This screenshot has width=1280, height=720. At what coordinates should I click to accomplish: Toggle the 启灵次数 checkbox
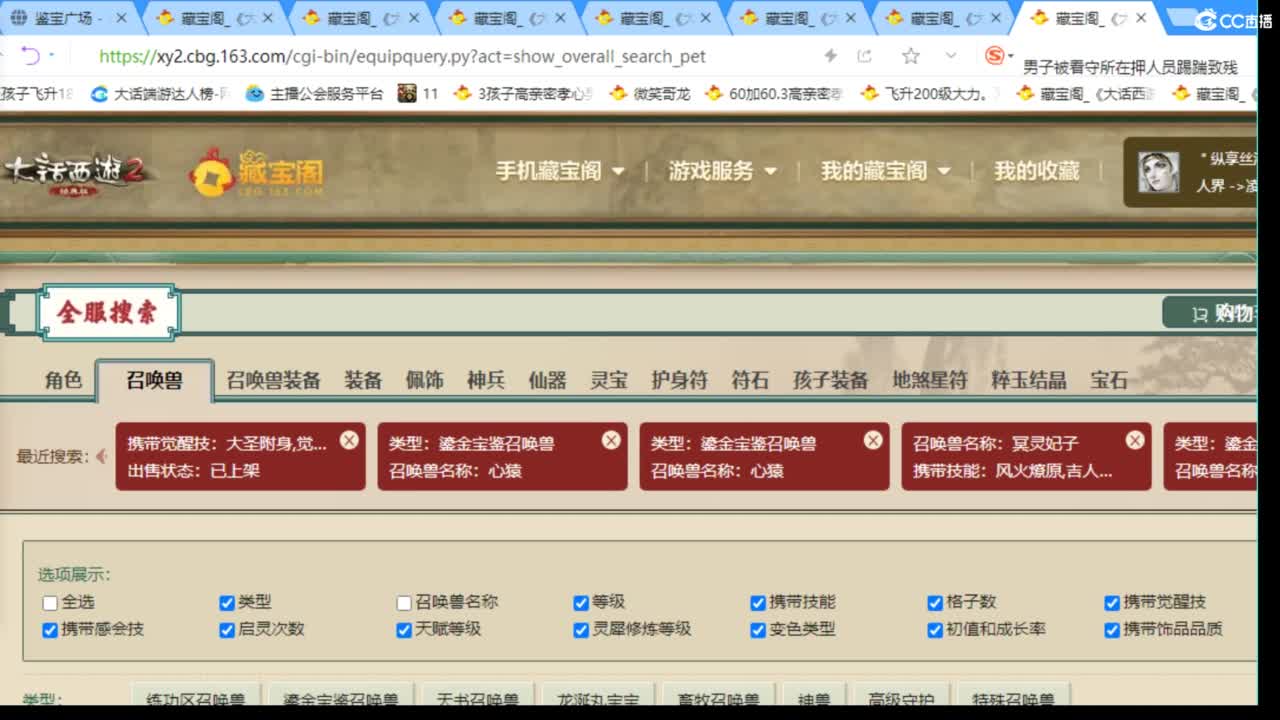pos(227,630)
